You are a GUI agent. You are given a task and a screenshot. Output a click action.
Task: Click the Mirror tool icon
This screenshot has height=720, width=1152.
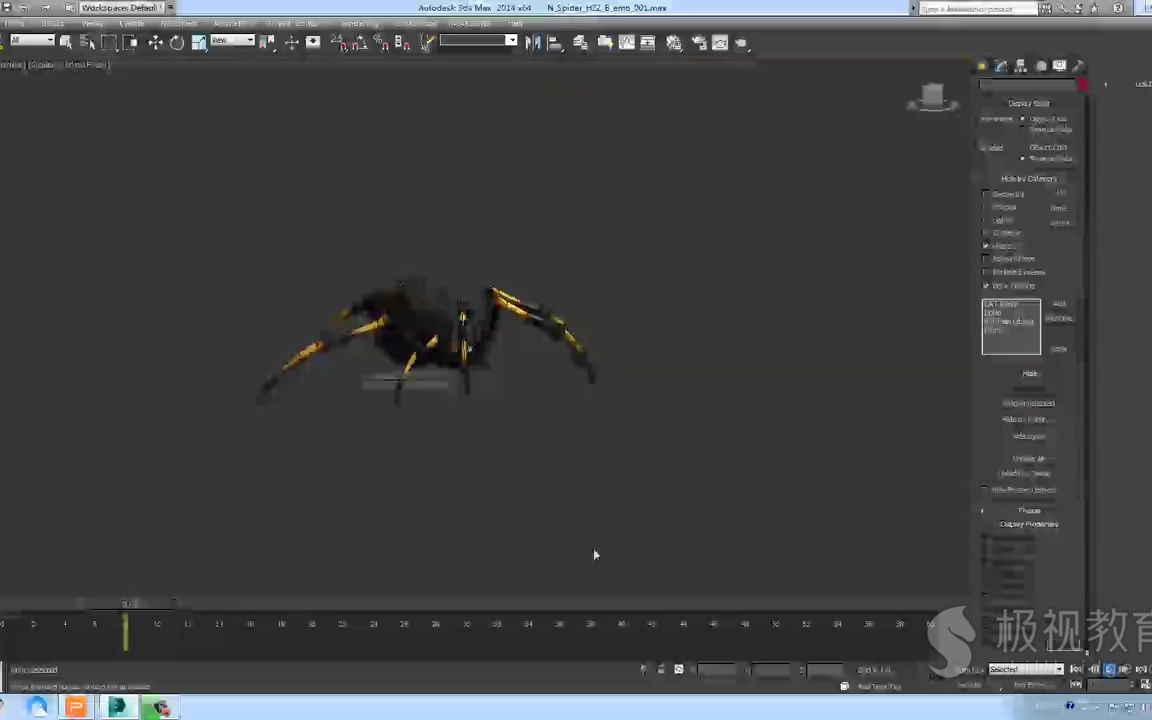pyautogui.click(x=533, y=42)
